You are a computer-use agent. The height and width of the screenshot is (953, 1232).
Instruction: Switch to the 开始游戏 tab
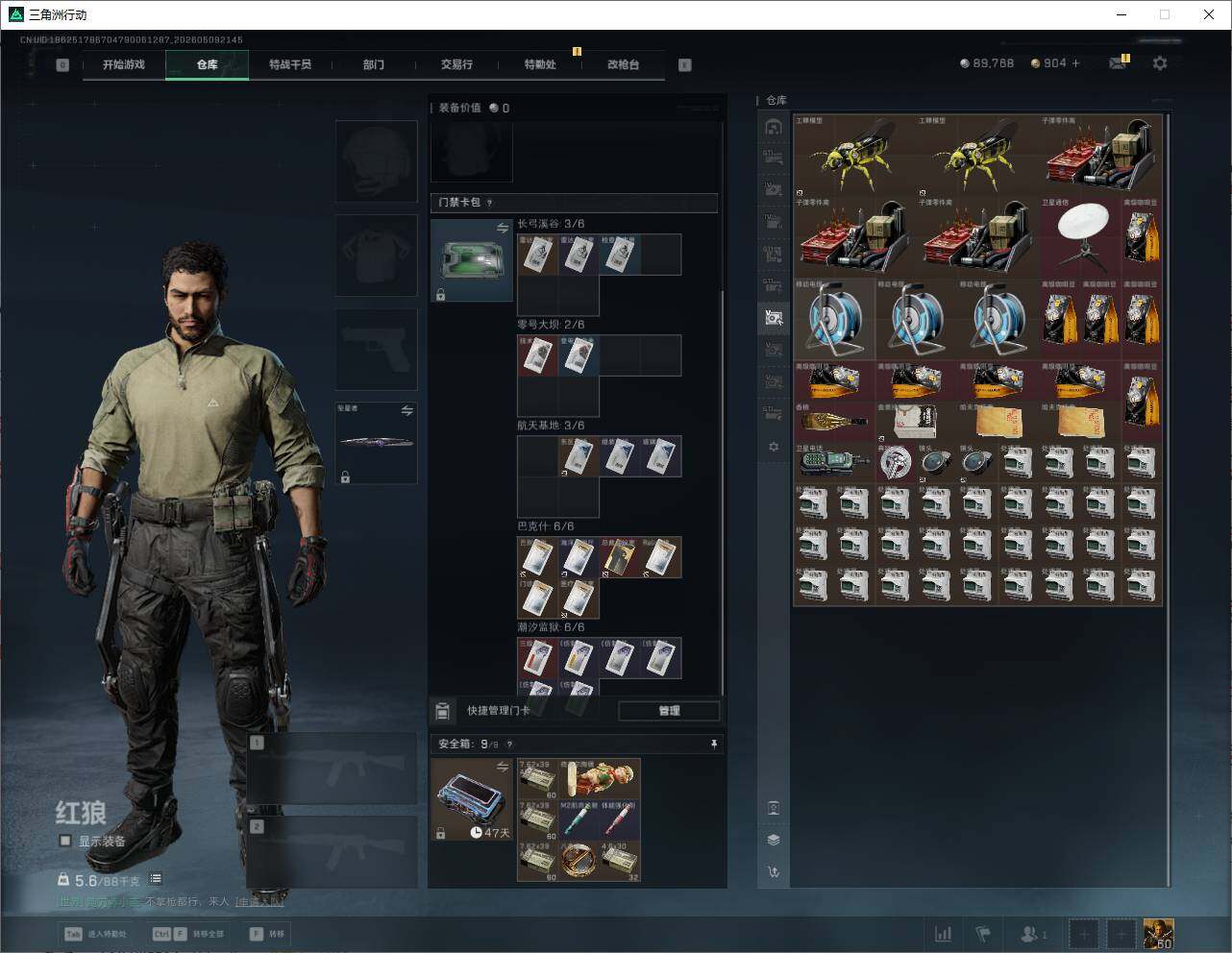124,64
